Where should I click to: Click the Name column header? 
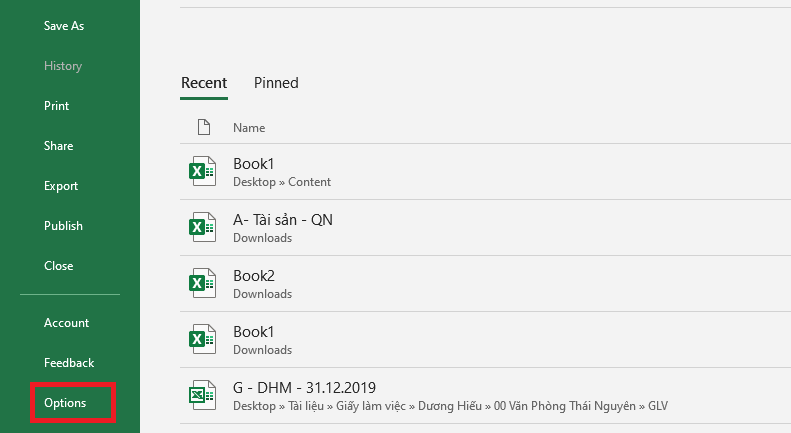click(x=249, y=128)
